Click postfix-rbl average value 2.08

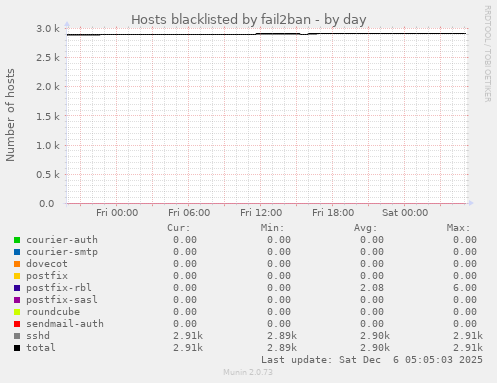click(x=372, y=288)
